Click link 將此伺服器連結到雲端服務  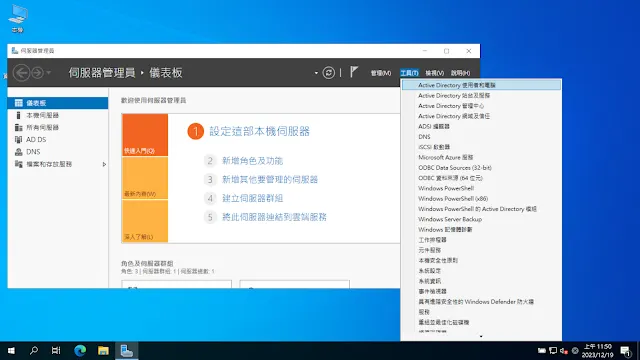point(274,217)
